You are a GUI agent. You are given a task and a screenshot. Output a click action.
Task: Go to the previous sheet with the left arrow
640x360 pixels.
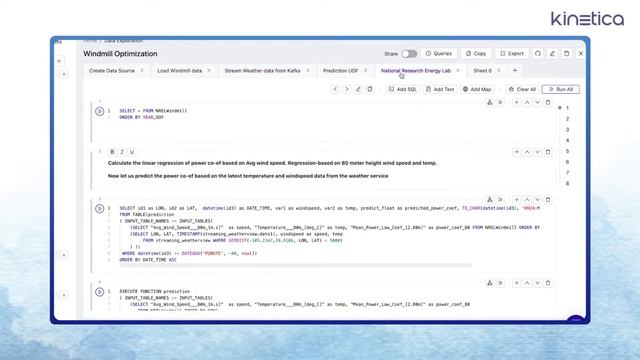point(336,89)
